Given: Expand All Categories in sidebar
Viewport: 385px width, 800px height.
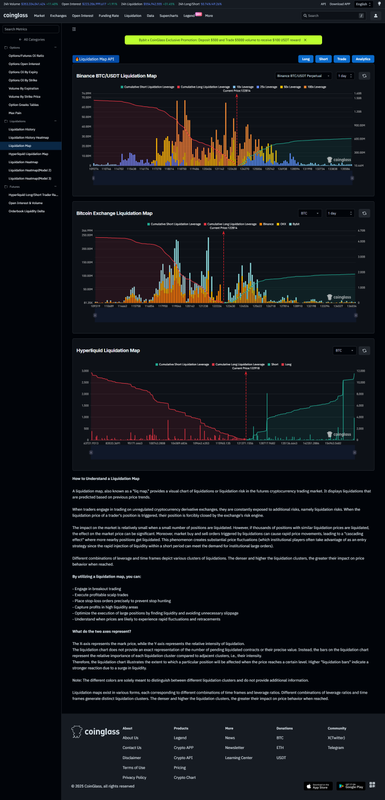Looking at the screenshot, I should (31, 39).
